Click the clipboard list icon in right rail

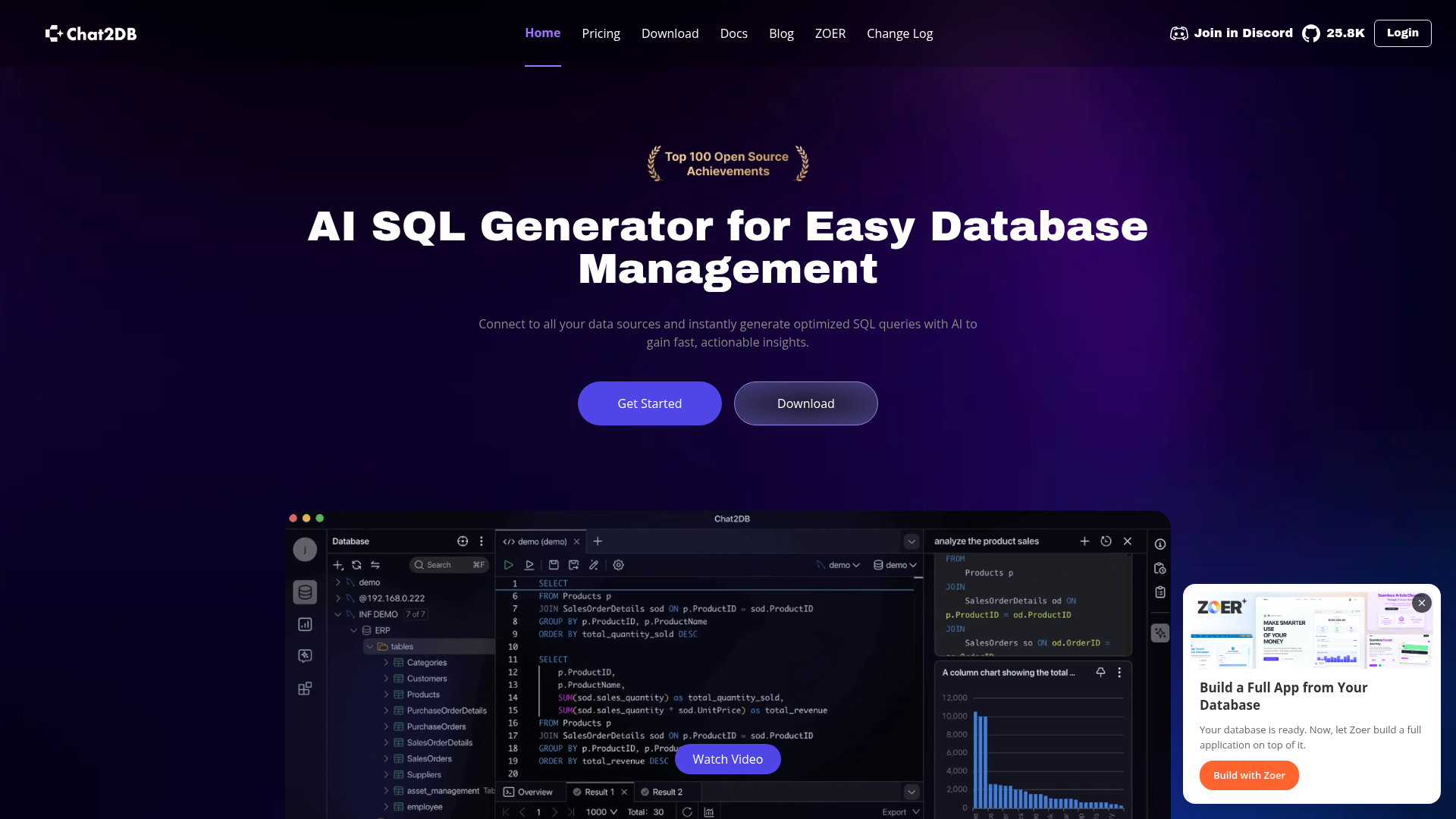(x=1160, y=592)
